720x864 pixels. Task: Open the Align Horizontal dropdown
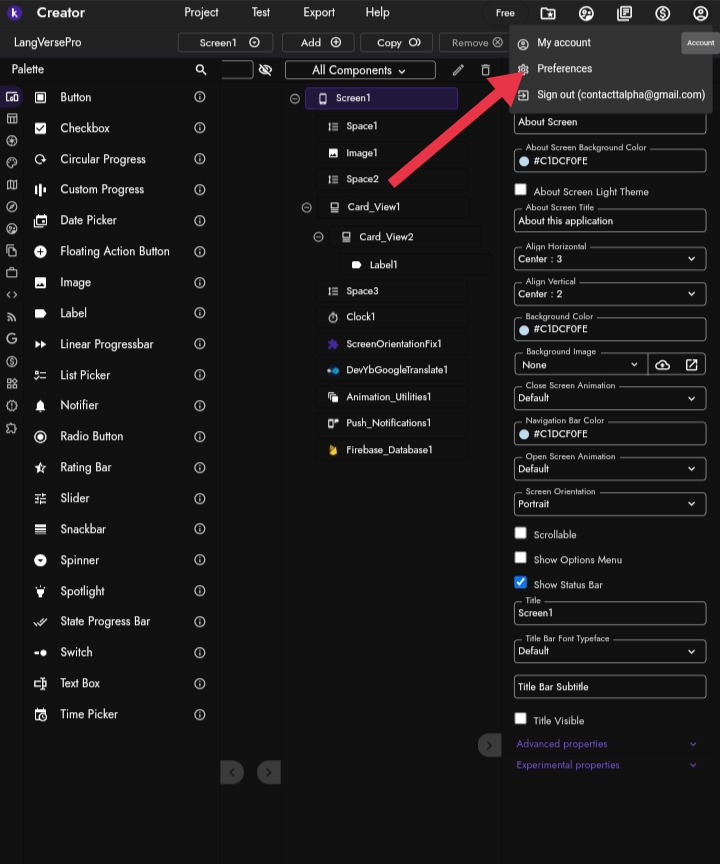[x=609, y=258]
